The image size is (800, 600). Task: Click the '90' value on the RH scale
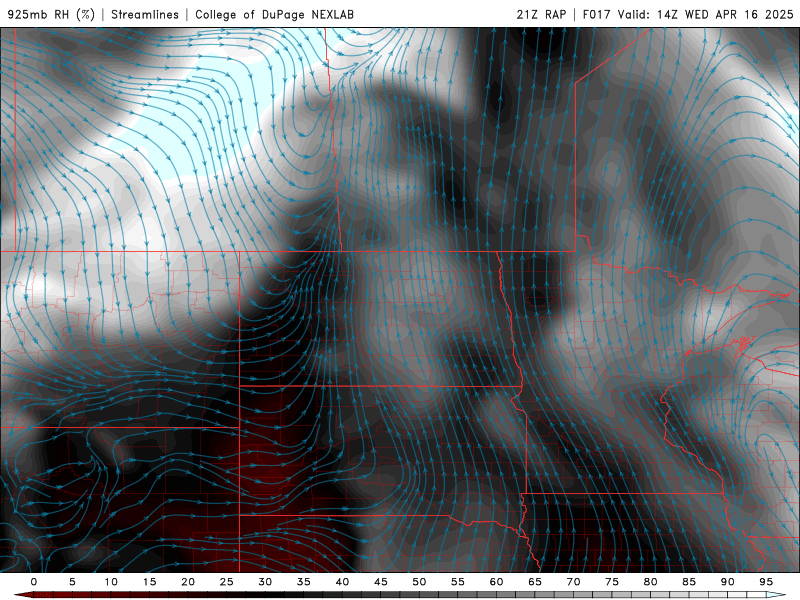coord(727,582)
